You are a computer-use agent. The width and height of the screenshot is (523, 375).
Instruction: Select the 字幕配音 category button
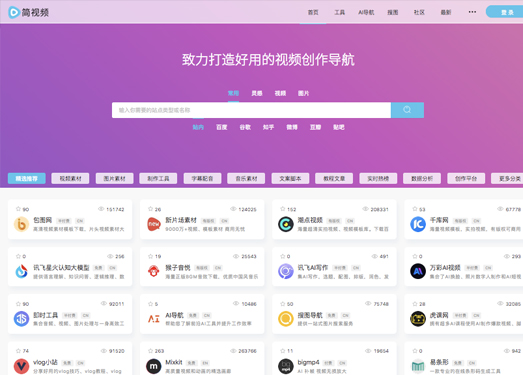pyautogui.click(x=202, y=178)
